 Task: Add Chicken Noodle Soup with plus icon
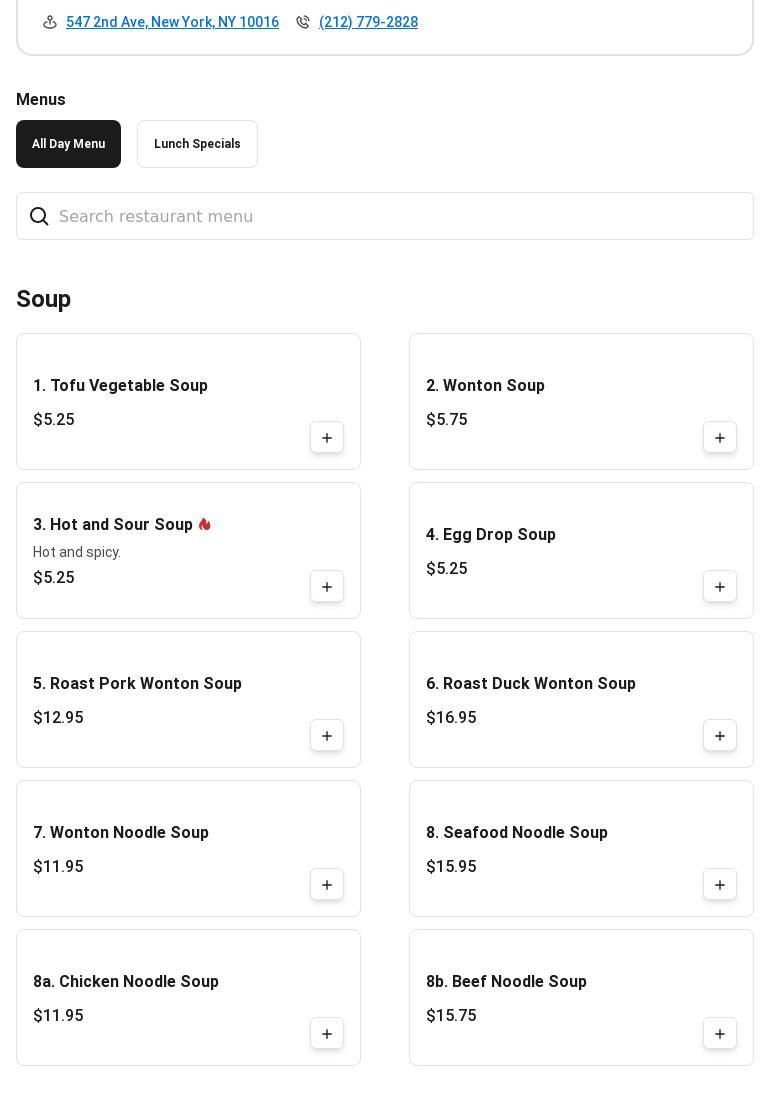coord(327,1034)
